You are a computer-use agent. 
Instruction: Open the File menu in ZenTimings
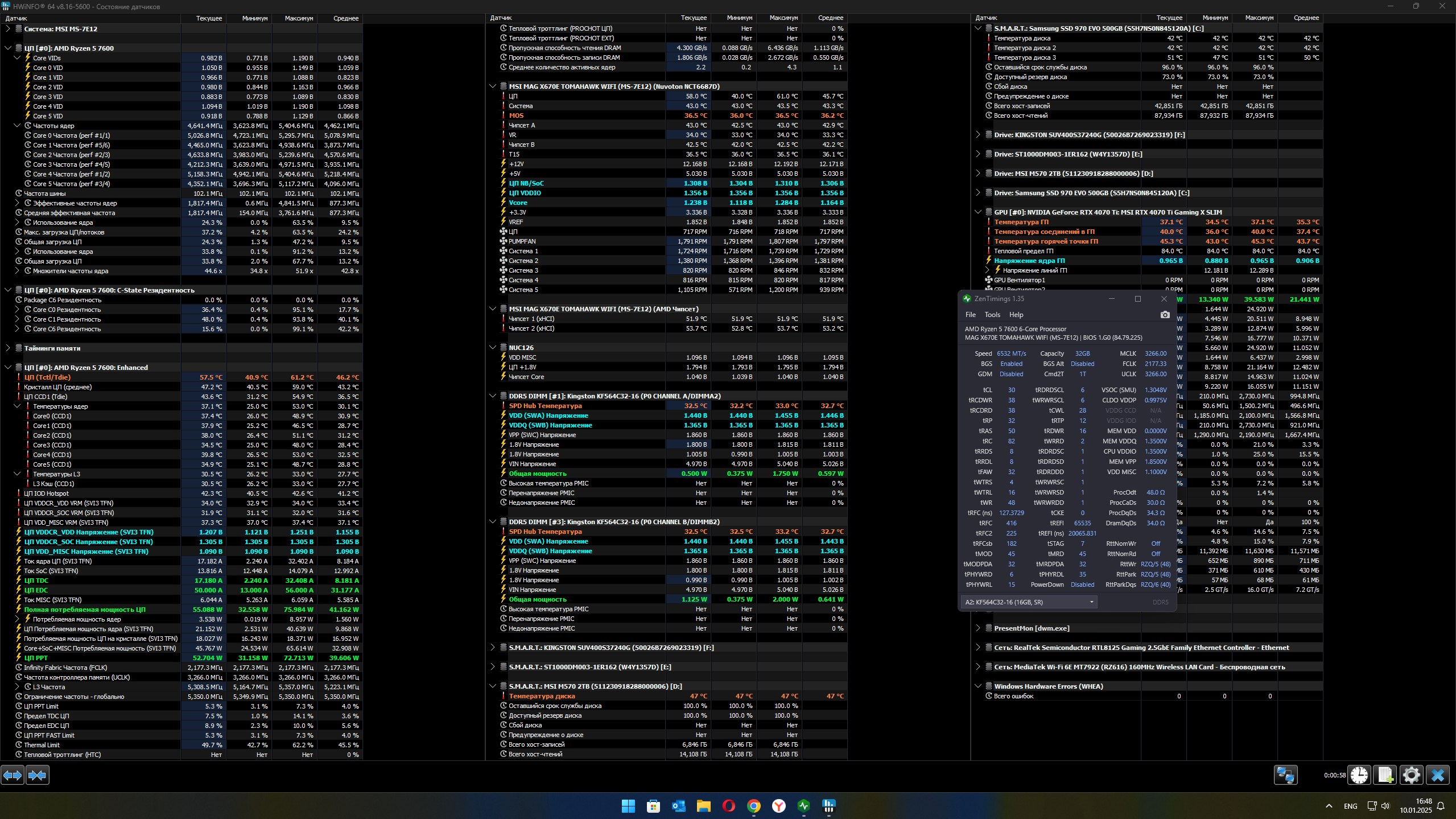point(970,315)
